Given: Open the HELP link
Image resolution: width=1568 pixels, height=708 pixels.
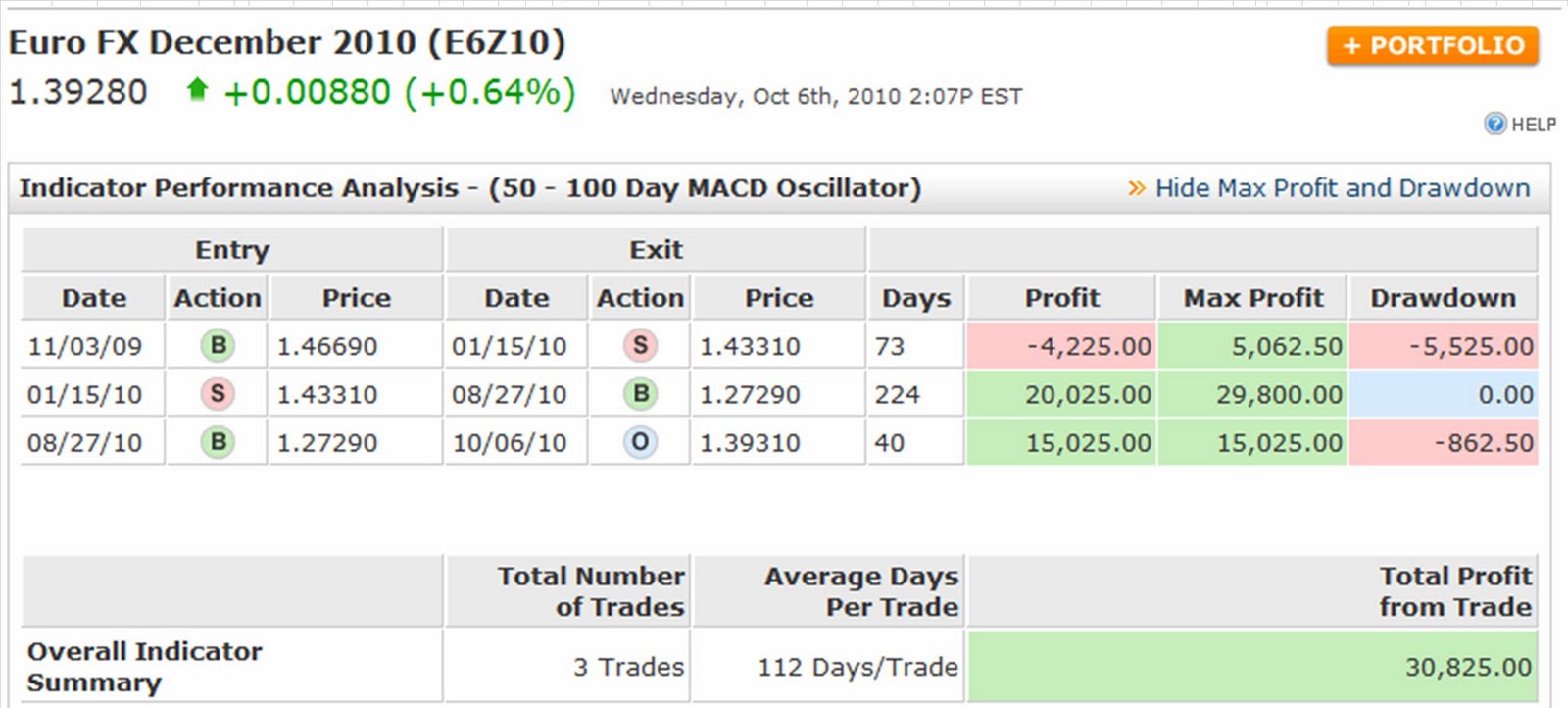Looking at the screenshot, I should [x=1534, y=125].
